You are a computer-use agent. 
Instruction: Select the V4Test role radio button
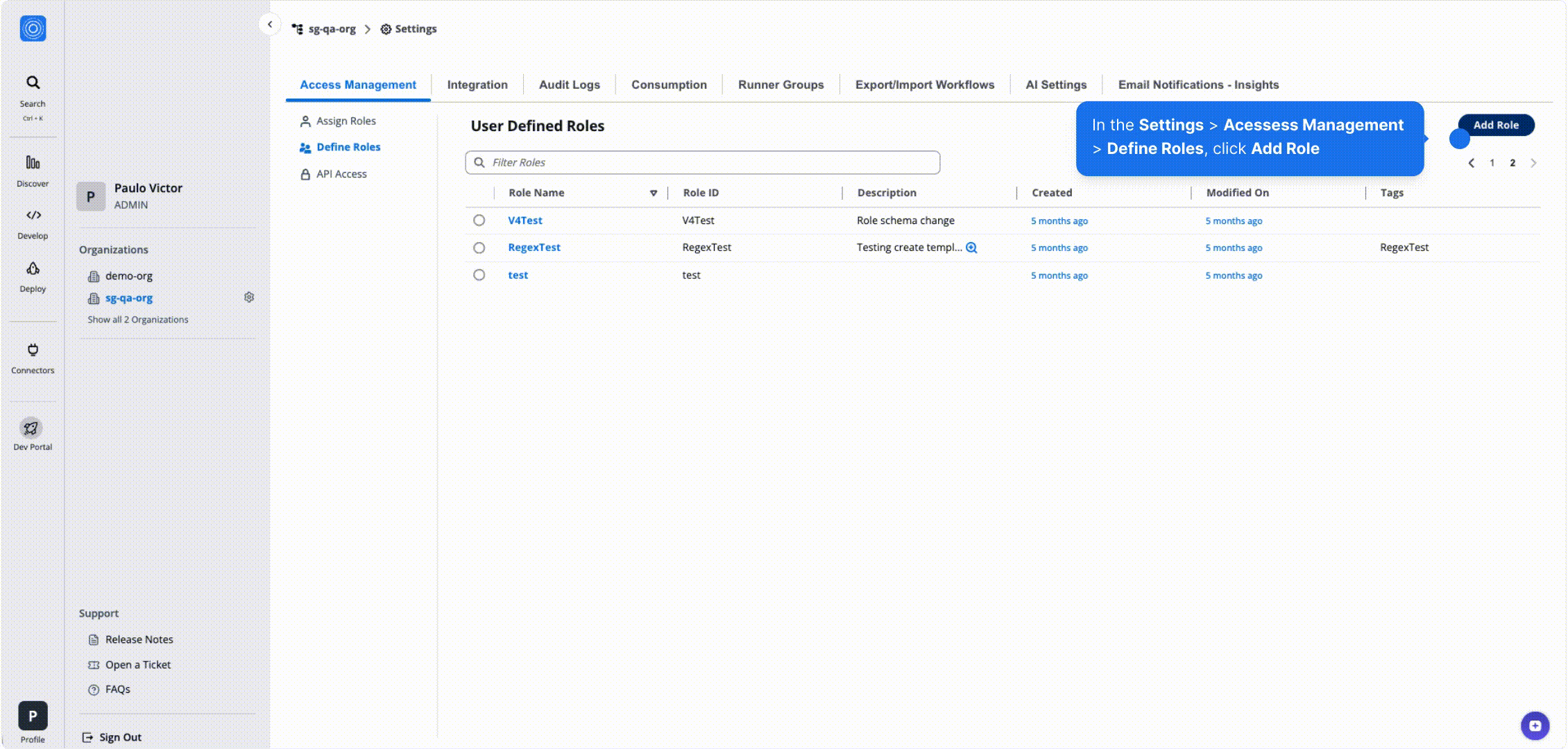[479, 221]
